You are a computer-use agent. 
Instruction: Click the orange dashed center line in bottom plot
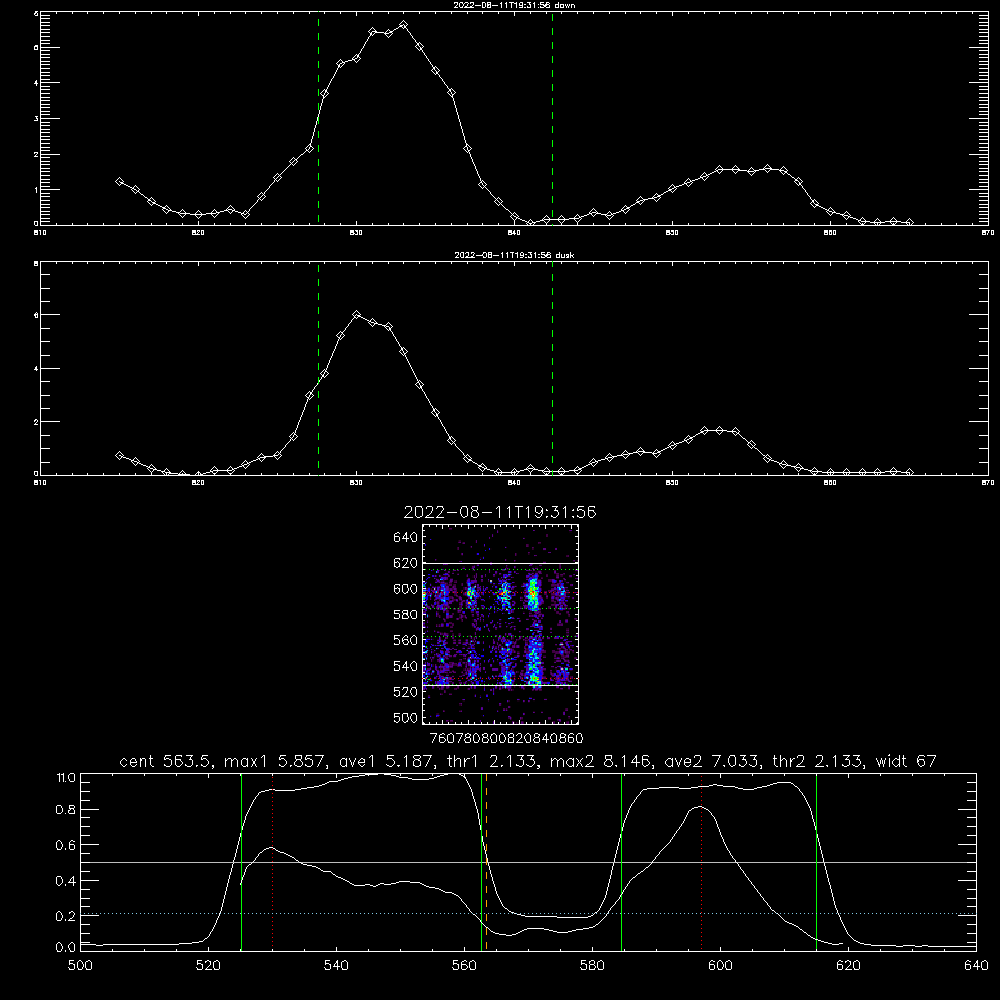487,862
